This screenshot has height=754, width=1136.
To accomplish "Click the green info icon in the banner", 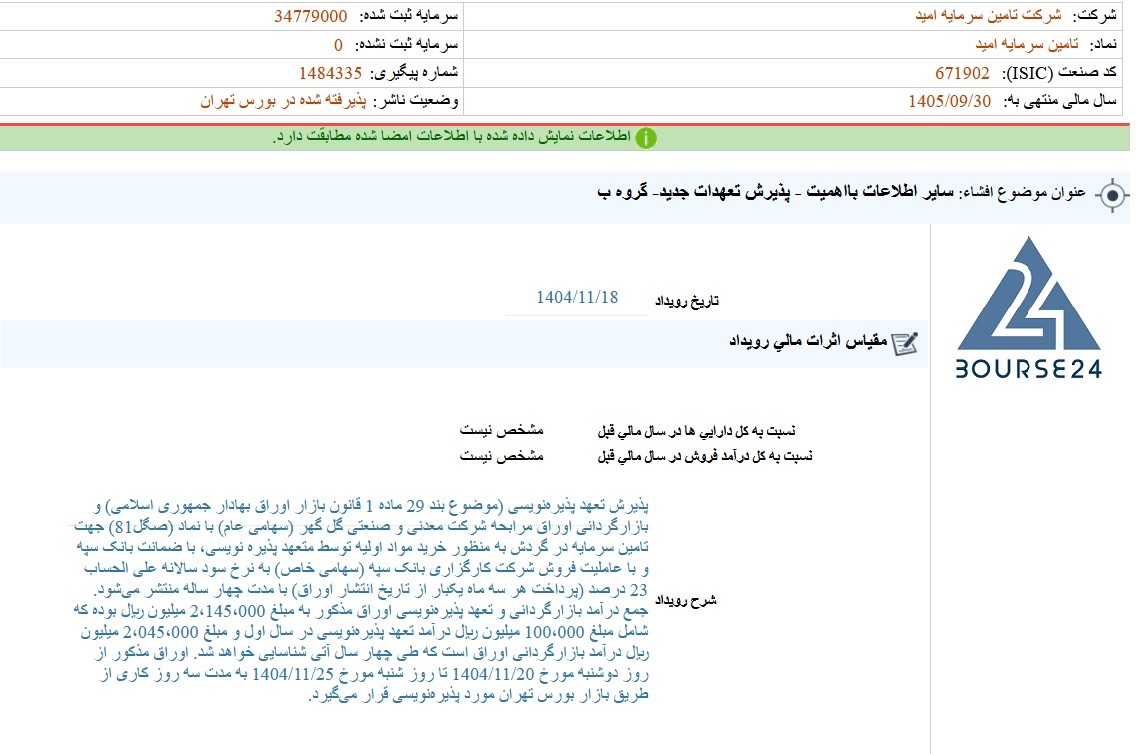I will 646,138.
